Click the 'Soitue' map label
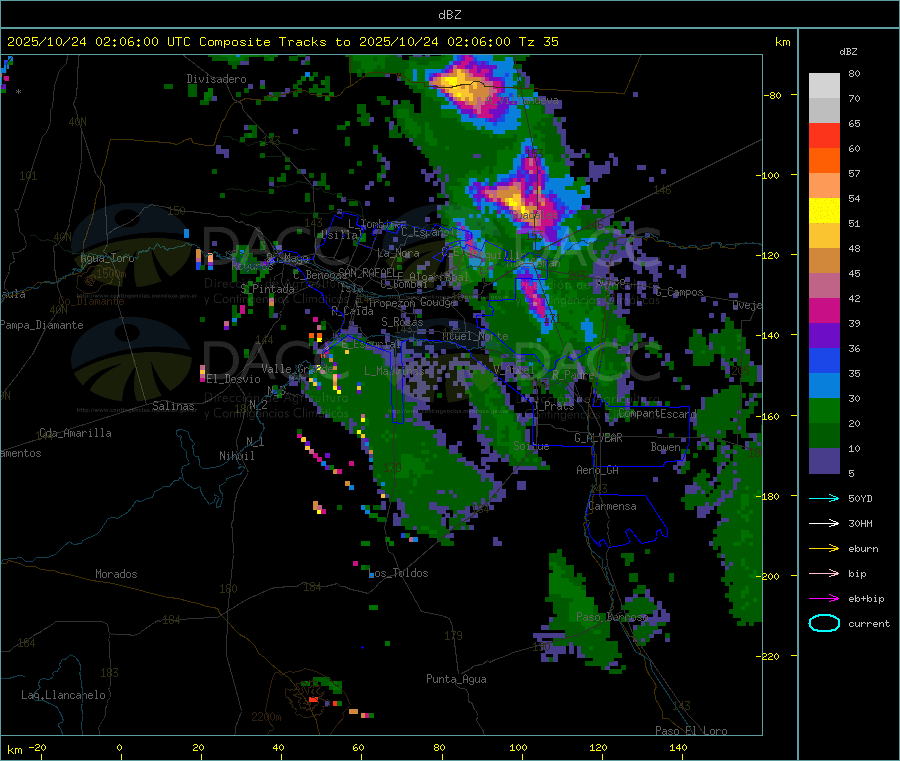Image resolution: width=900 pixels, height=761 pixels. point(531,446)
